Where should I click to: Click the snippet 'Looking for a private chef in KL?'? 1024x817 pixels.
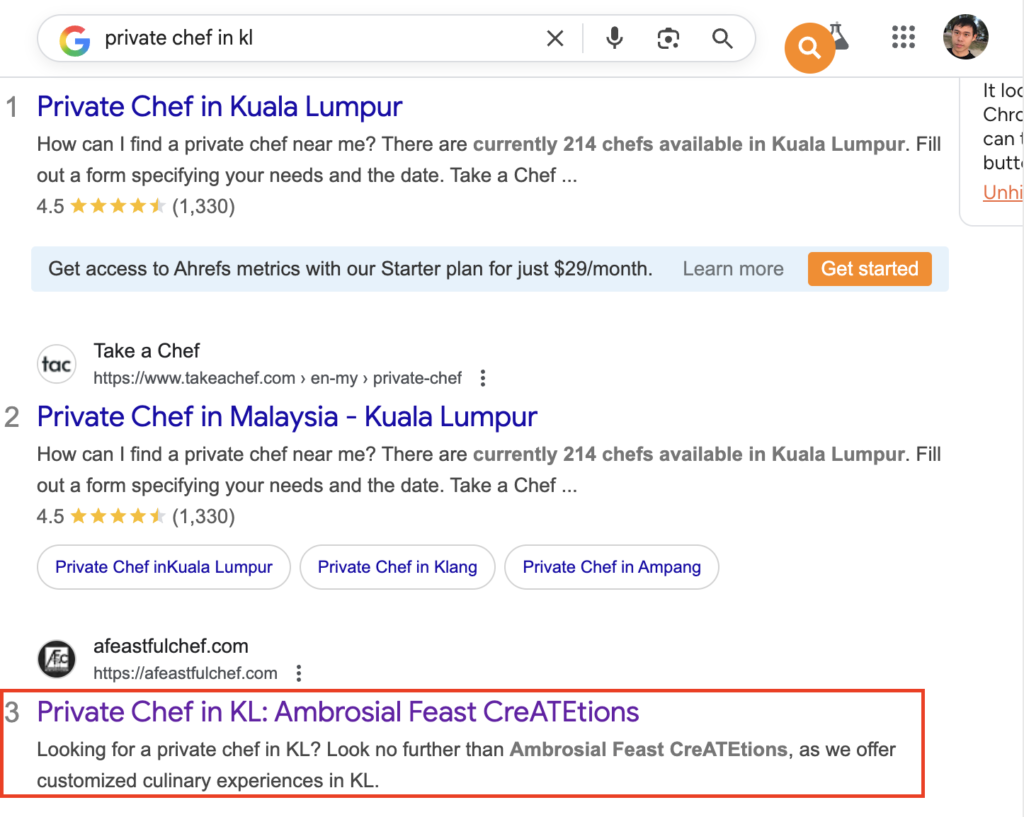click(x=178, y=750)
